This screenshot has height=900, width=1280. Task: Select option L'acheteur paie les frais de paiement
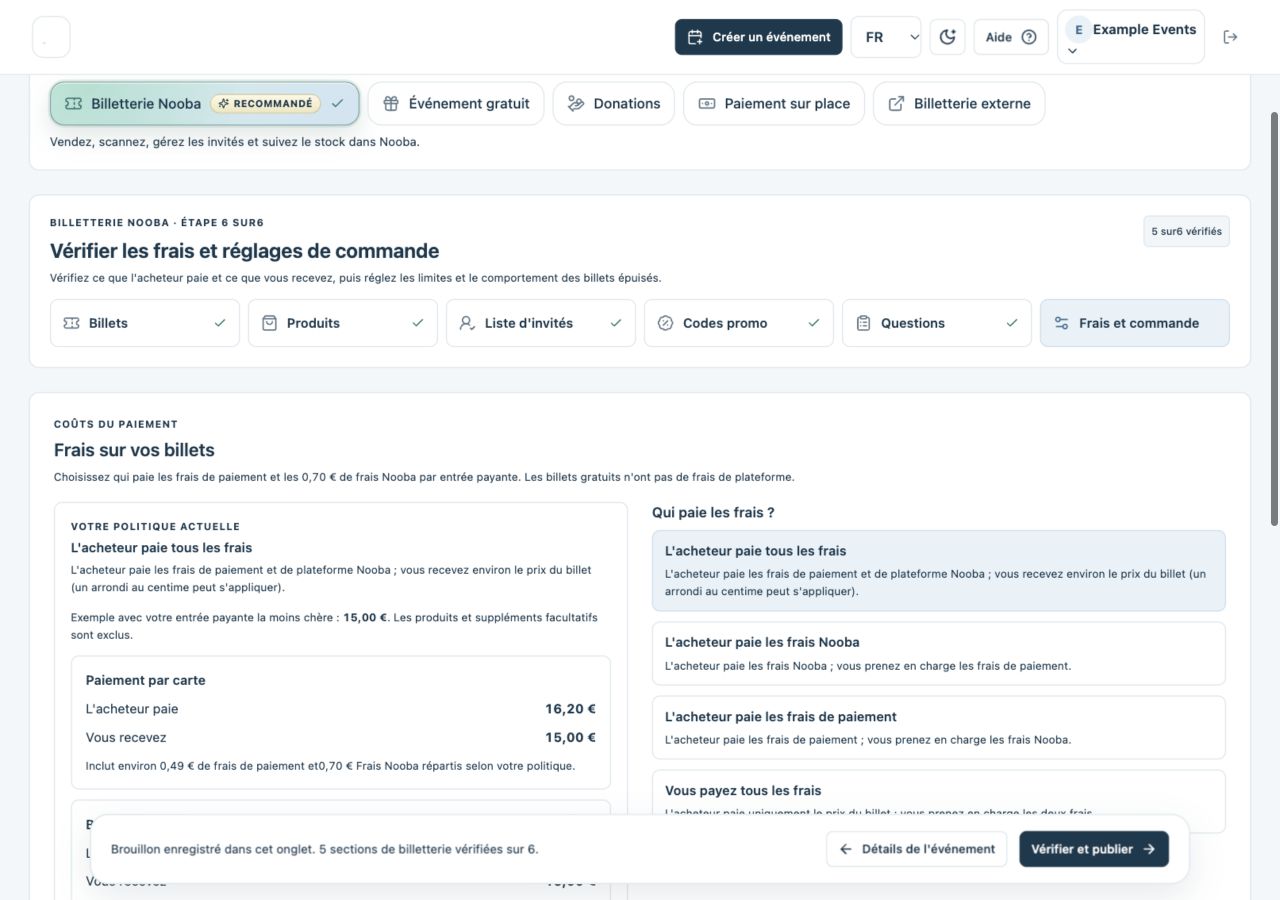click(938, 727)
